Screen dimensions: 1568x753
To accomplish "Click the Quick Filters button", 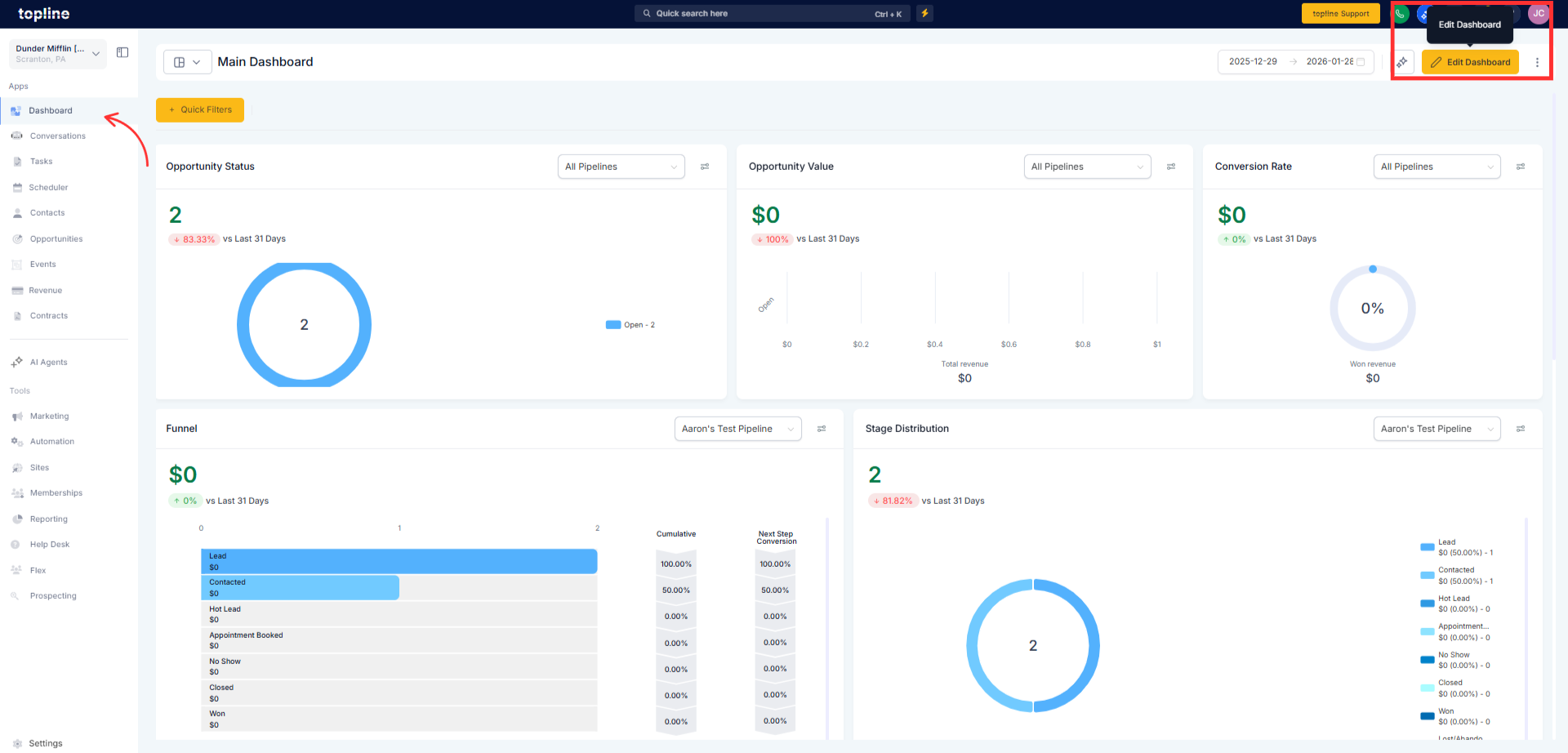I will [200, 110].
